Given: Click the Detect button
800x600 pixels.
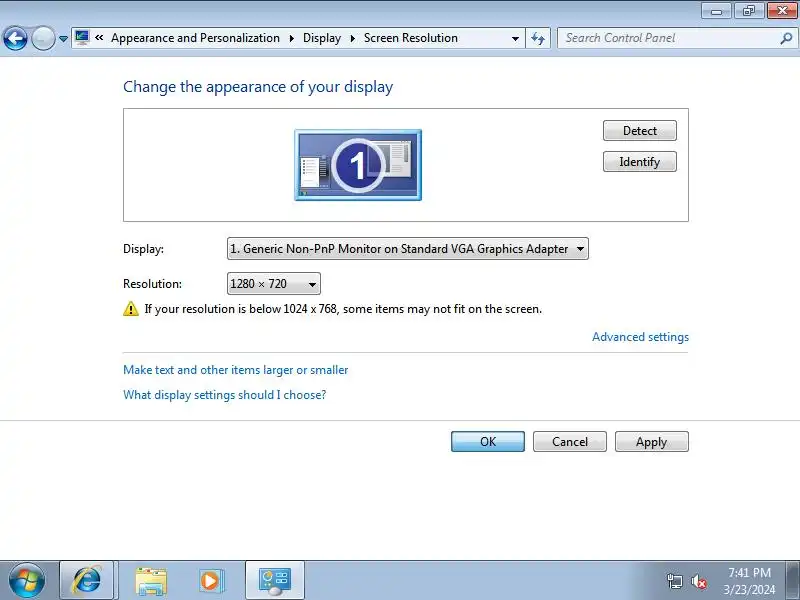Looking at the screenshot, I should click(640, 131).
